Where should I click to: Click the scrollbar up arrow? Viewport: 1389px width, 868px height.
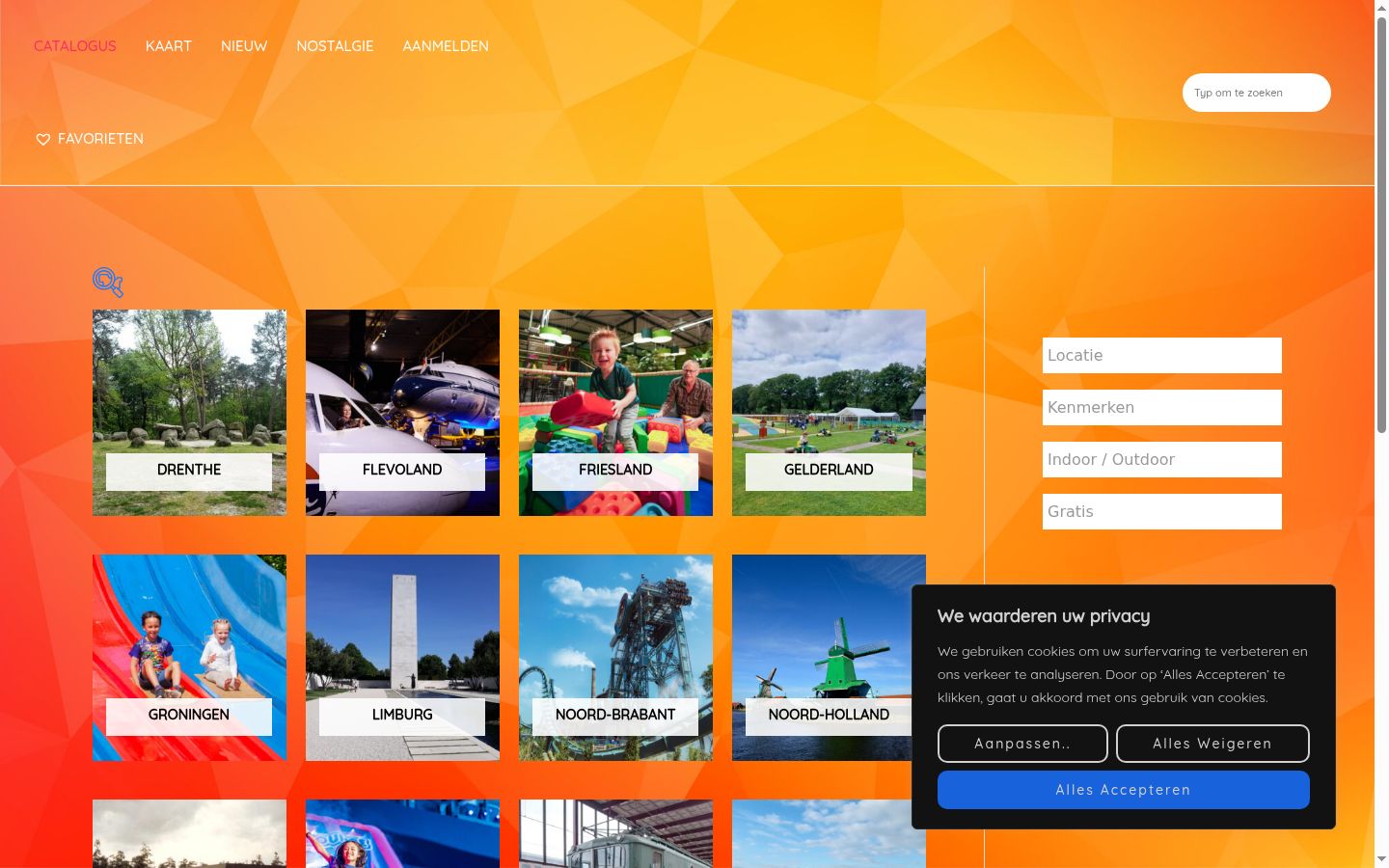click(1381, 8)
